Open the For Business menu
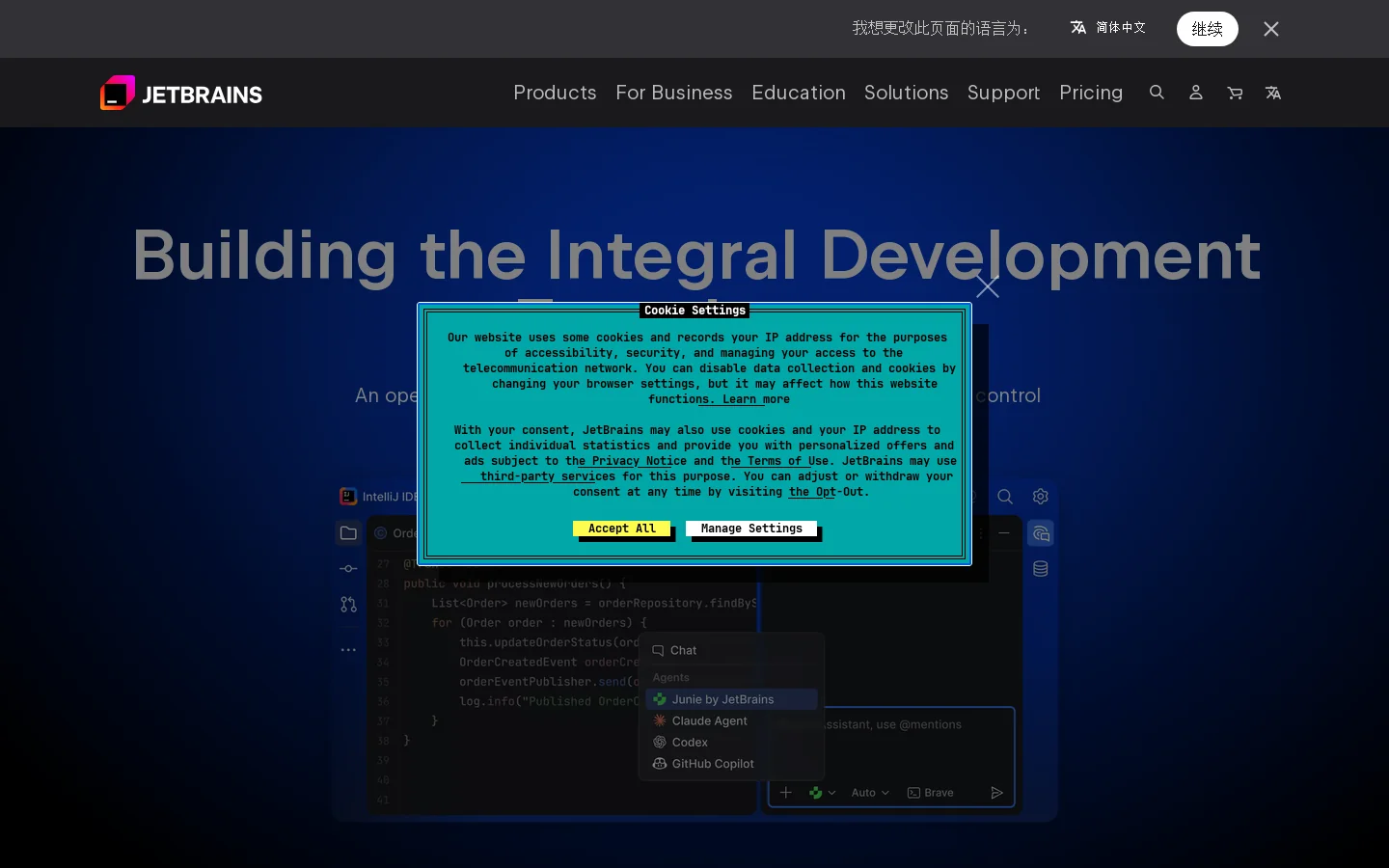Screen dimensions: 1389x868 point(674,93)
